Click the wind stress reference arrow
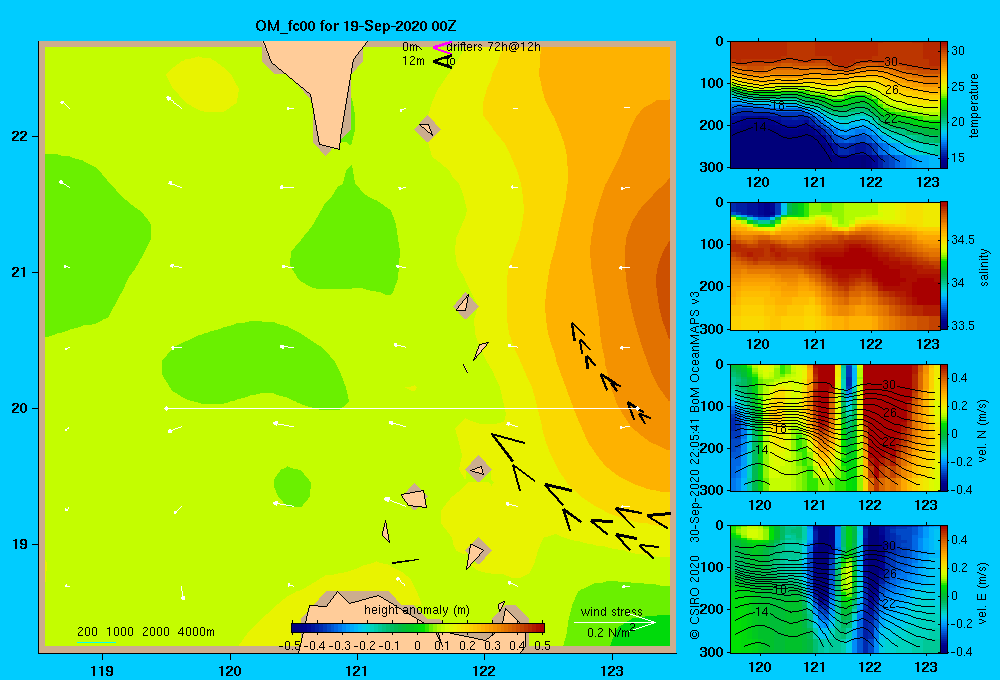This screenshot has width=1000, height=680. point(615,622)
